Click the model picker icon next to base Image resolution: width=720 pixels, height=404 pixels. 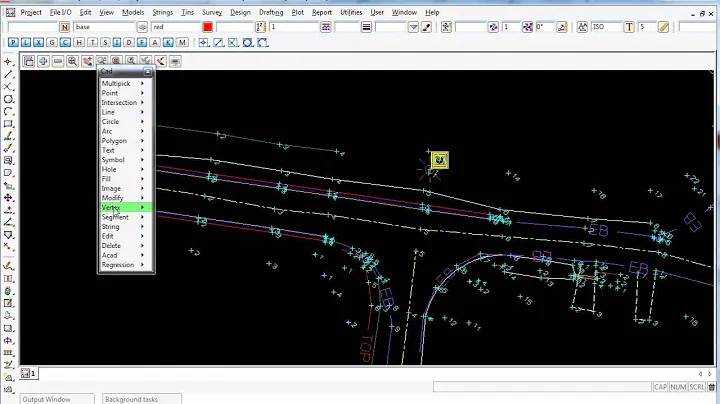[x=142, y=27]
